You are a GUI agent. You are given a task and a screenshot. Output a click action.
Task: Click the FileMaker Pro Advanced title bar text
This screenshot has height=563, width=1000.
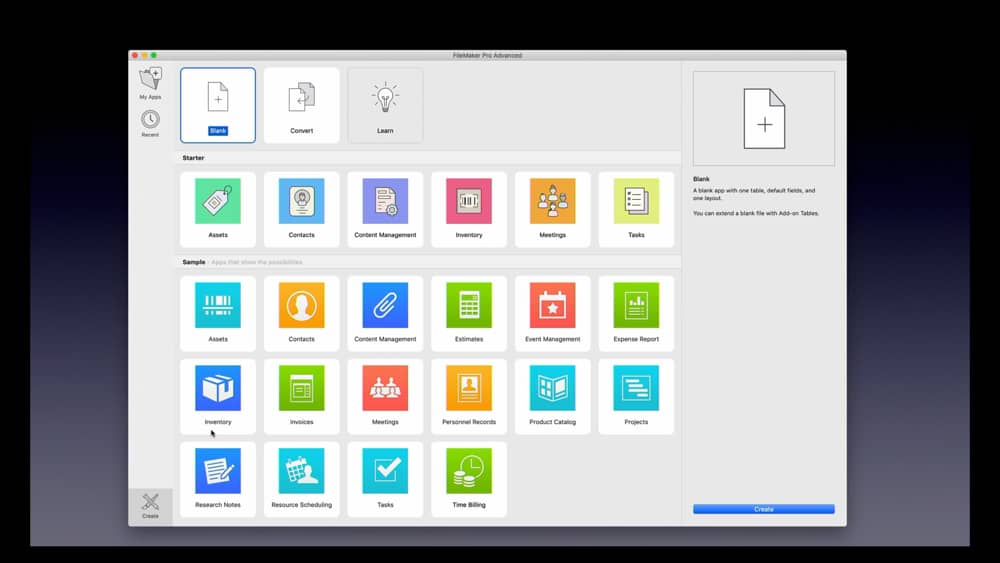(x=487, y=55)
